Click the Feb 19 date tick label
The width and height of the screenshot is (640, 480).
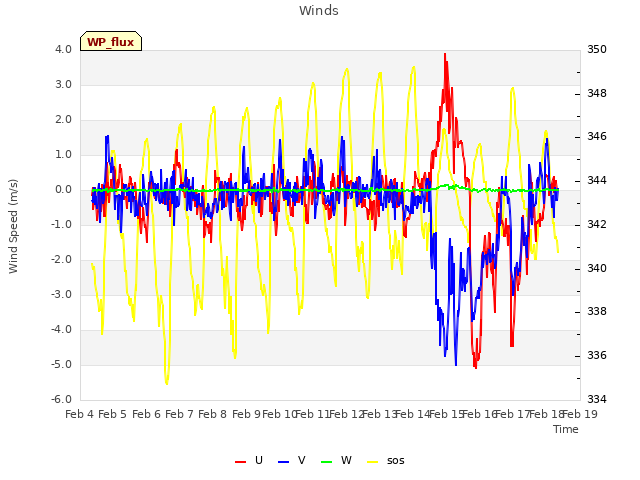(580, 414)
